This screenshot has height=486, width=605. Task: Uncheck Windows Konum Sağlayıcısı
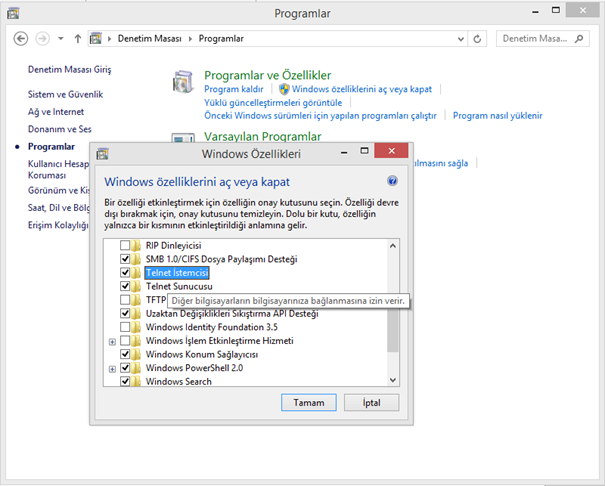tap(125, 354)
